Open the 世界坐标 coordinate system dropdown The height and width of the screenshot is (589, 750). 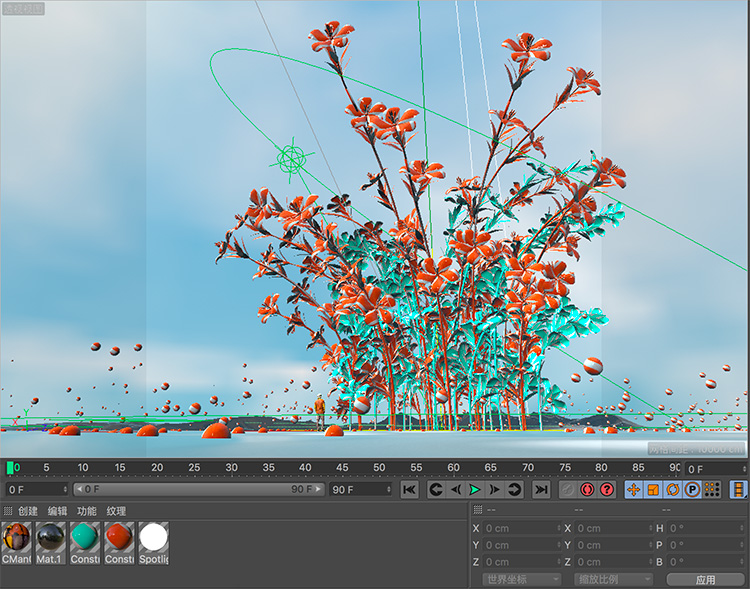click(x=521, y=579)
